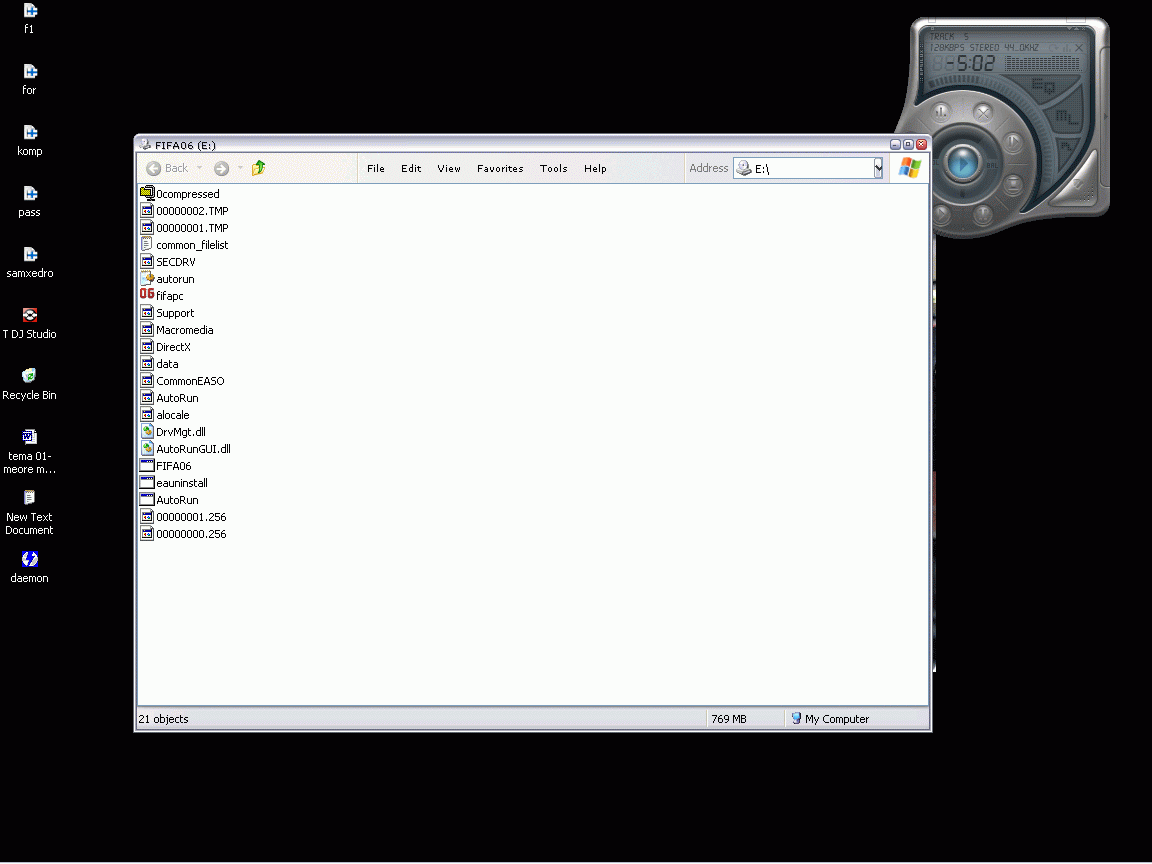Select the file named 00000002.TMP

point(192,211)
